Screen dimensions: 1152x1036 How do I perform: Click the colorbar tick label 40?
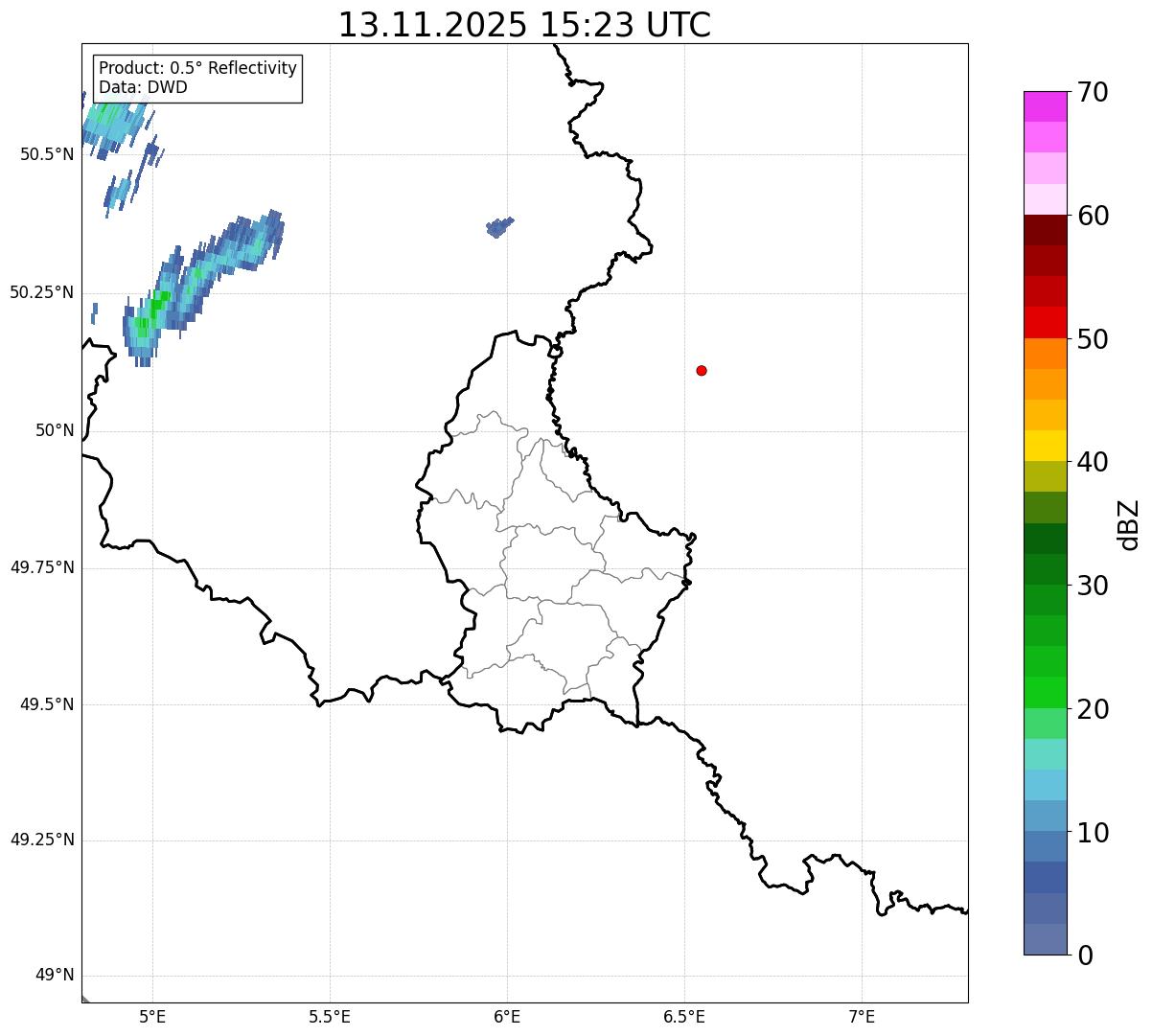click(x=1093, y=462)
